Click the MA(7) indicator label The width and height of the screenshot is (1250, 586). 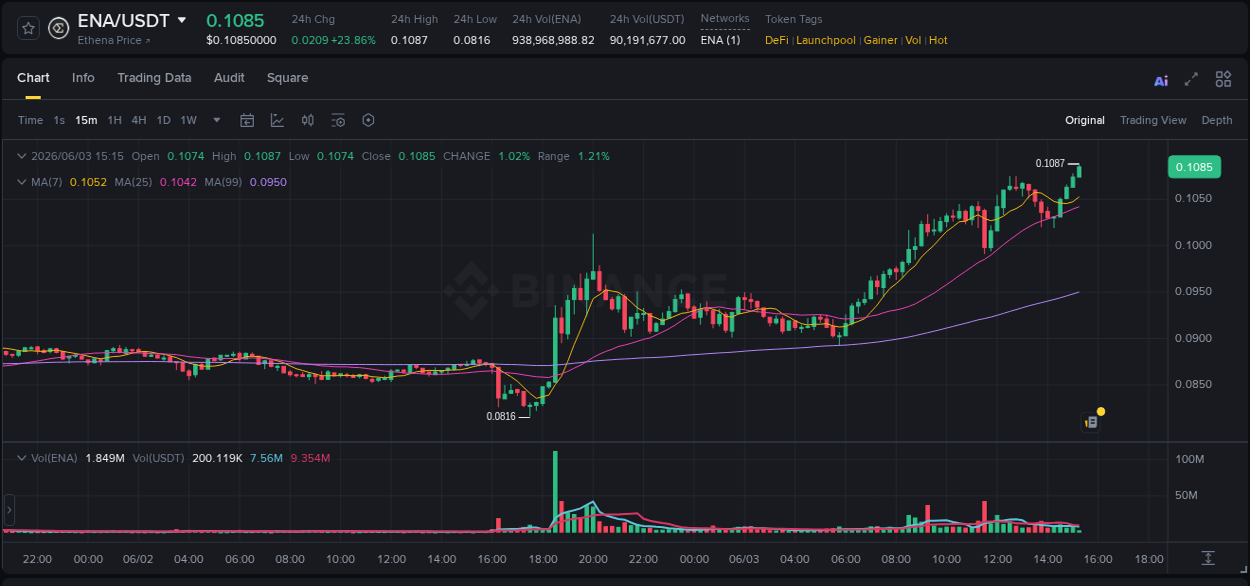(x=46, y=182)
